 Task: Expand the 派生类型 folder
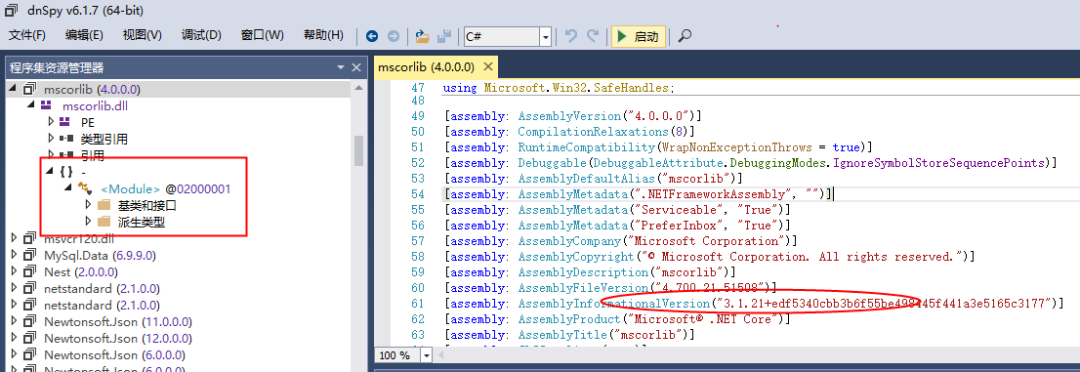click(87, 221)
